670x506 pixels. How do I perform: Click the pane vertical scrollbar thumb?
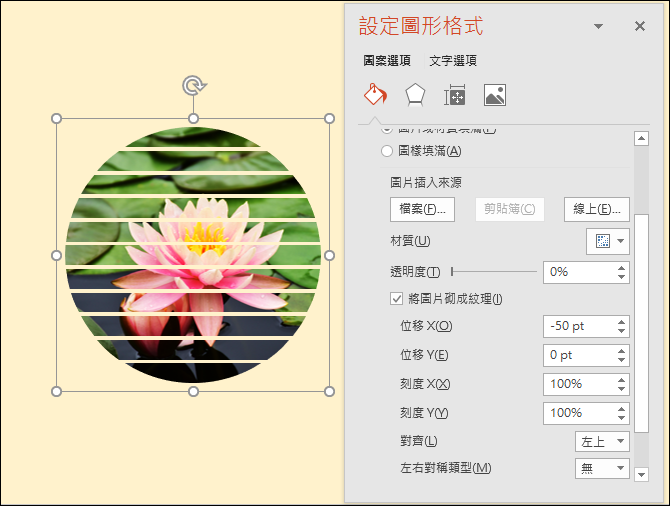(x=641, y=324)
